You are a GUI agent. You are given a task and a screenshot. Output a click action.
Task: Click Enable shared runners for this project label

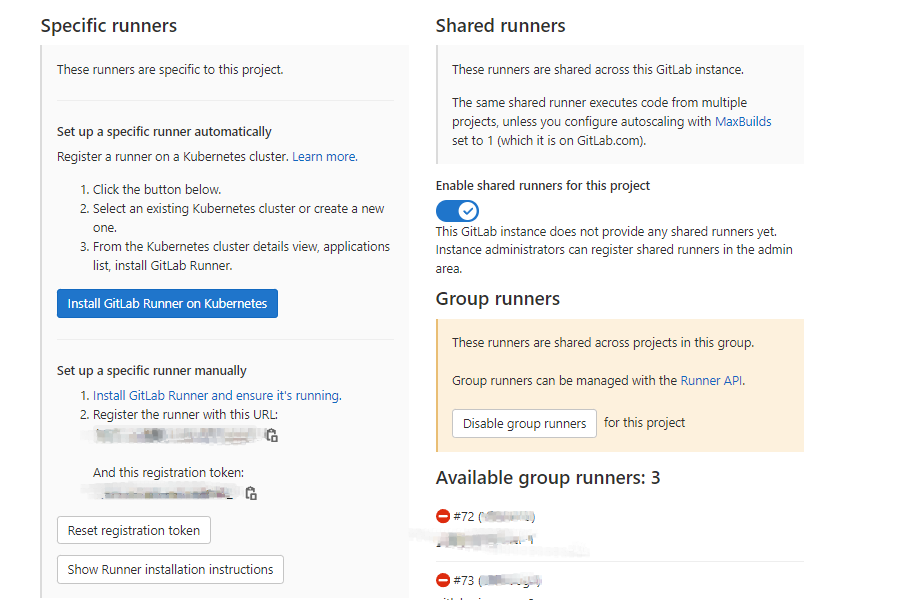[x=542, y=185]
